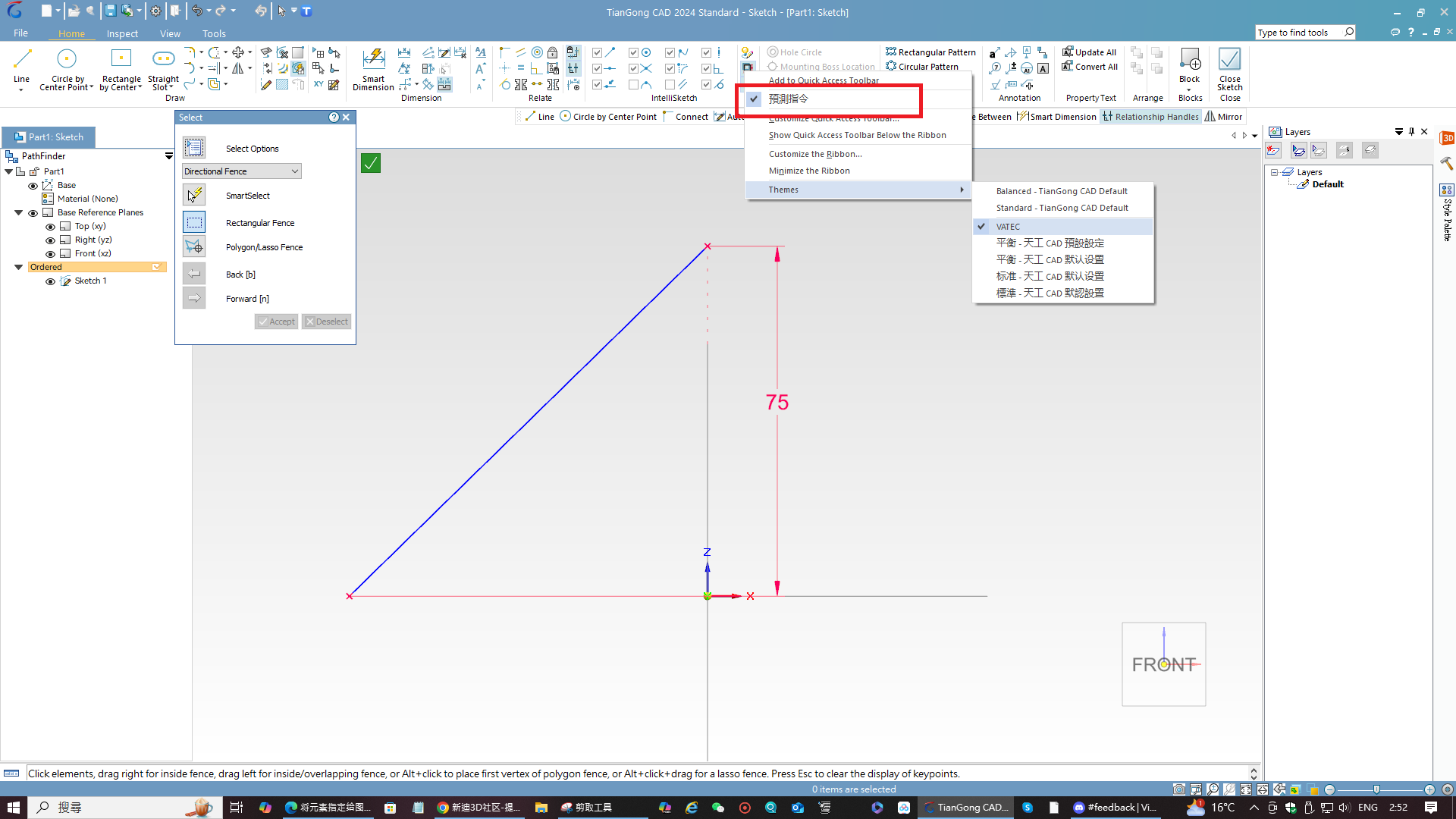This screenshot has height=819, width=1456.
Task: Toggle the center point IntelliSketch checkbox
Action: [633, 52]
